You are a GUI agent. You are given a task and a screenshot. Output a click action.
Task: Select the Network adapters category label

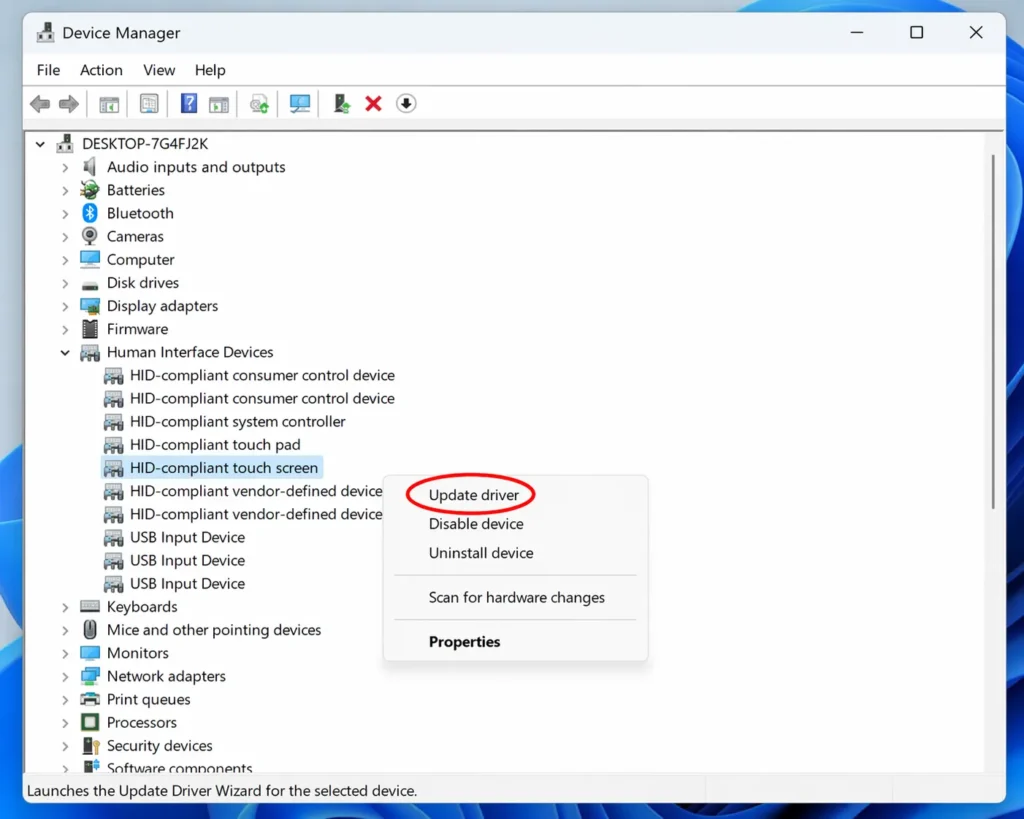(x=166, y=676)
